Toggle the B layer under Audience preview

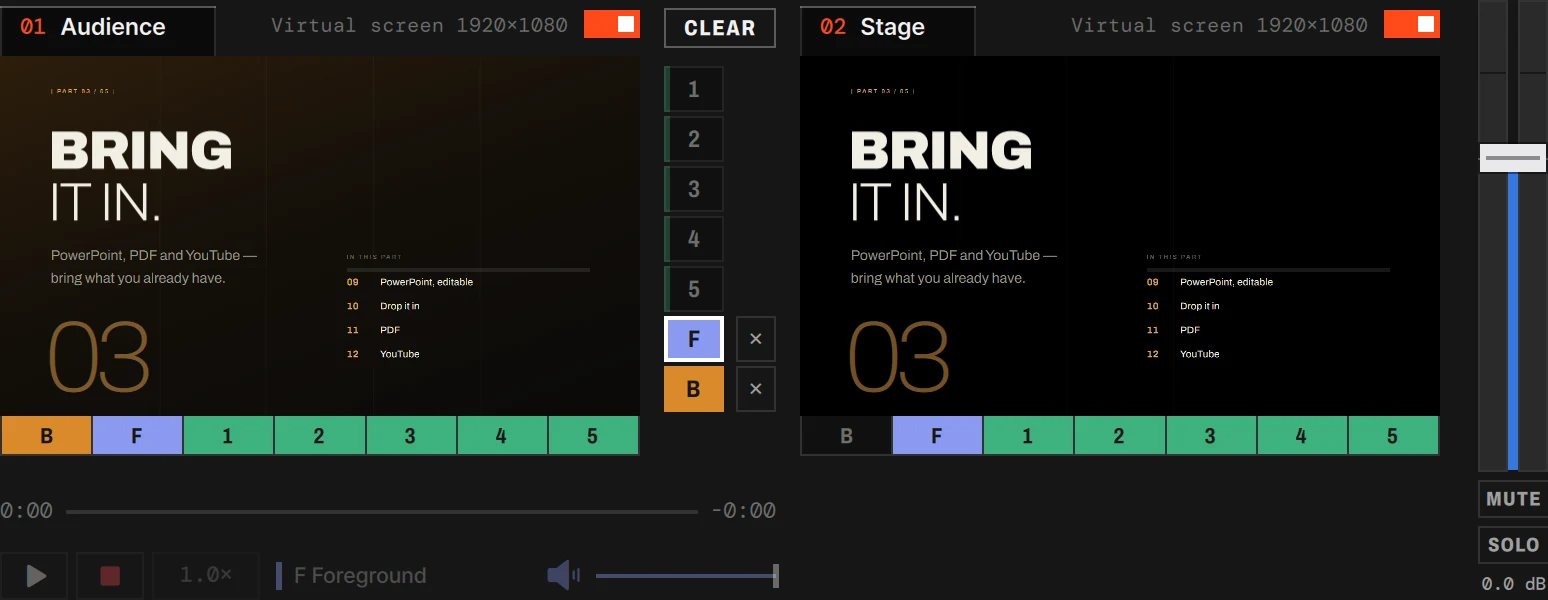(x=46, y=436)
